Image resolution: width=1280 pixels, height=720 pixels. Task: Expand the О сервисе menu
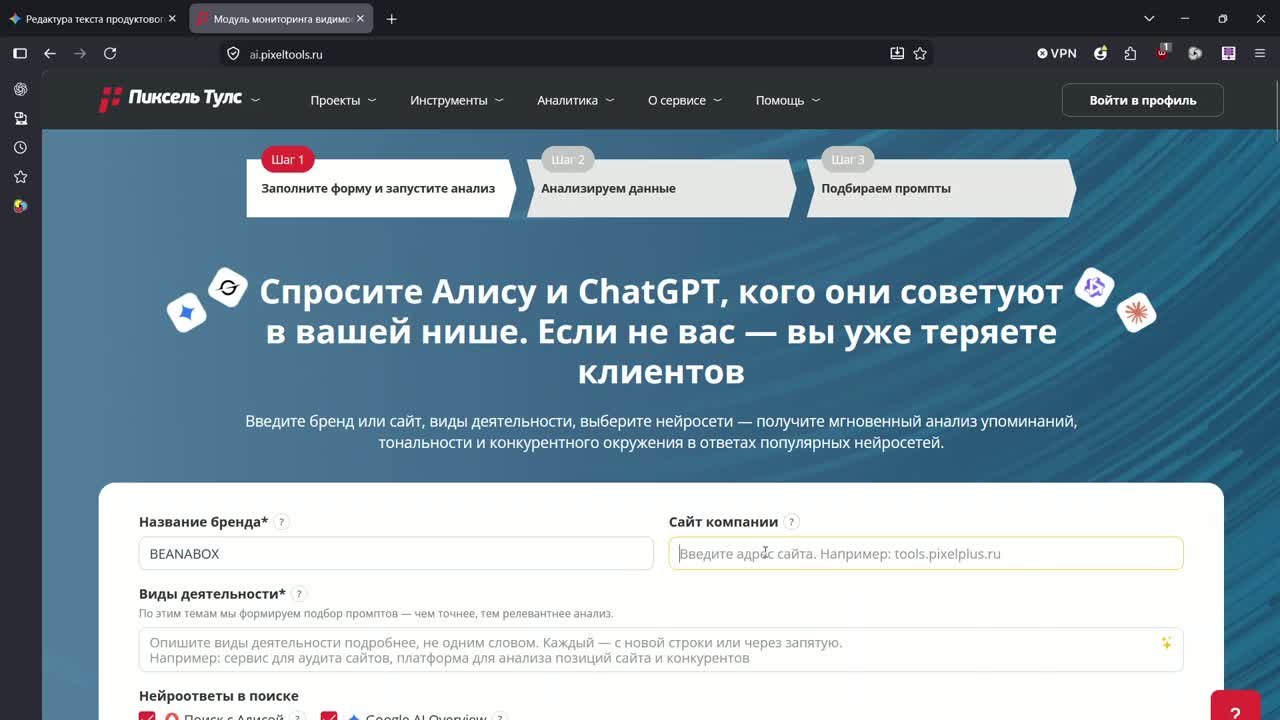(x=685, y=100)
